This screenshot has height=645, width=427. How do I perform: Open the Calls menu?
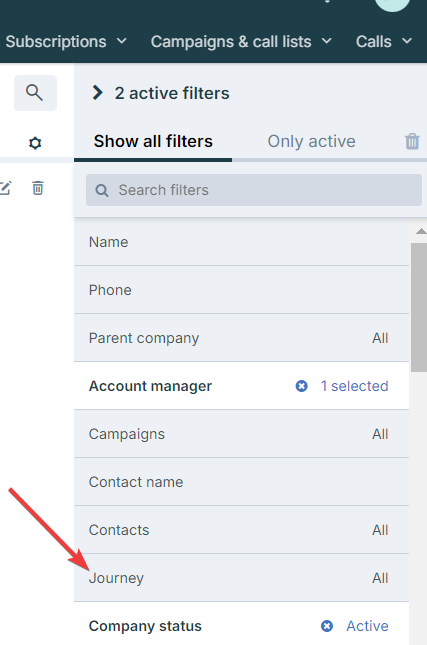[x=383, y=42]
